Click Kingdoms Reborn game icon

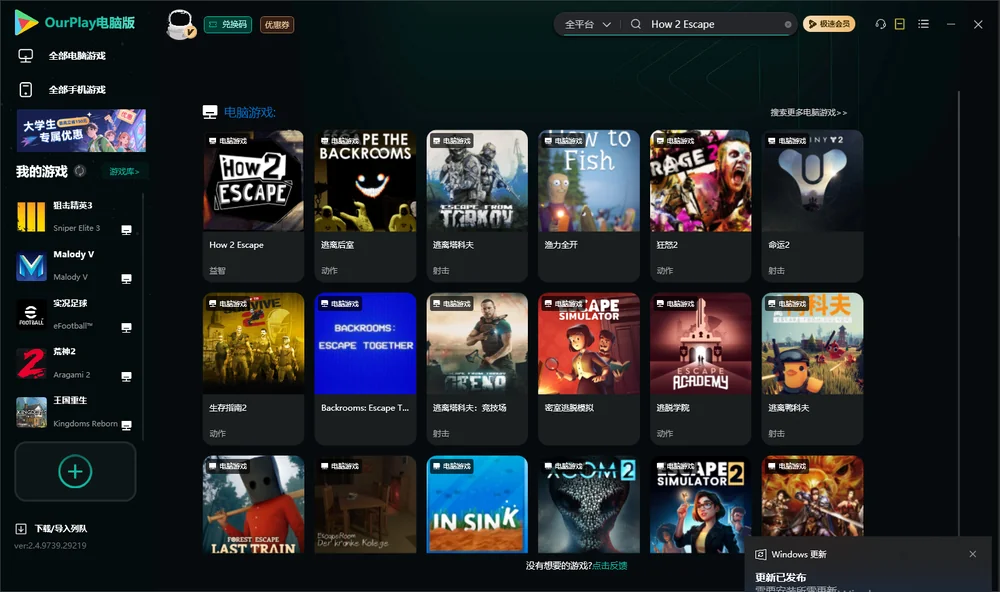click(31, 412)
